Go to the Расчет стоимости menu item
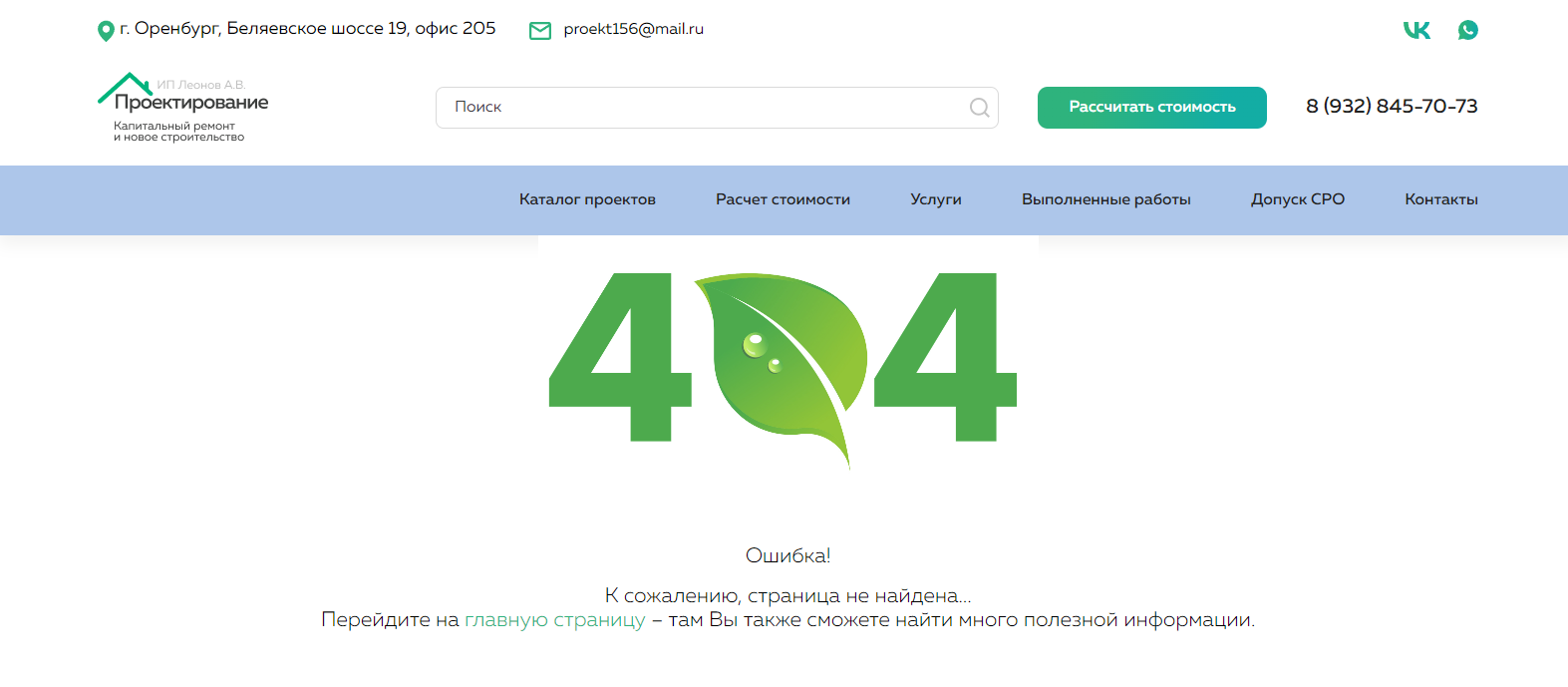 (x=783, y=199)
